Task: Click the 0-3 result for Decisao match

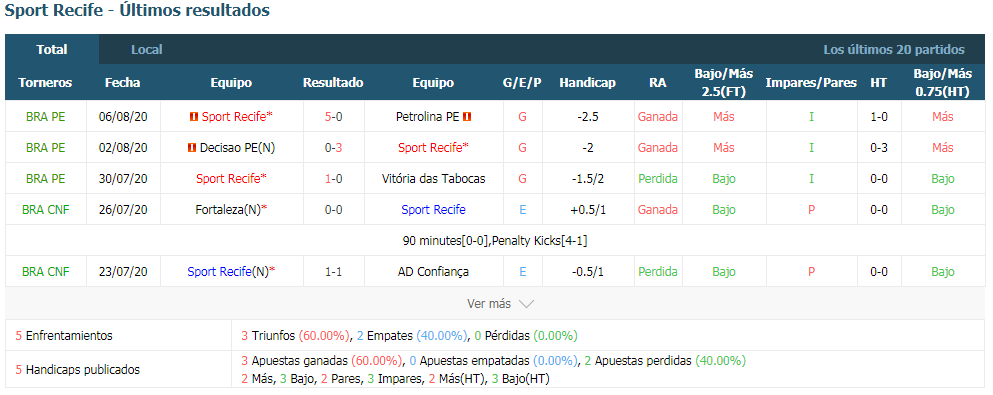Action: pos(333,147)
